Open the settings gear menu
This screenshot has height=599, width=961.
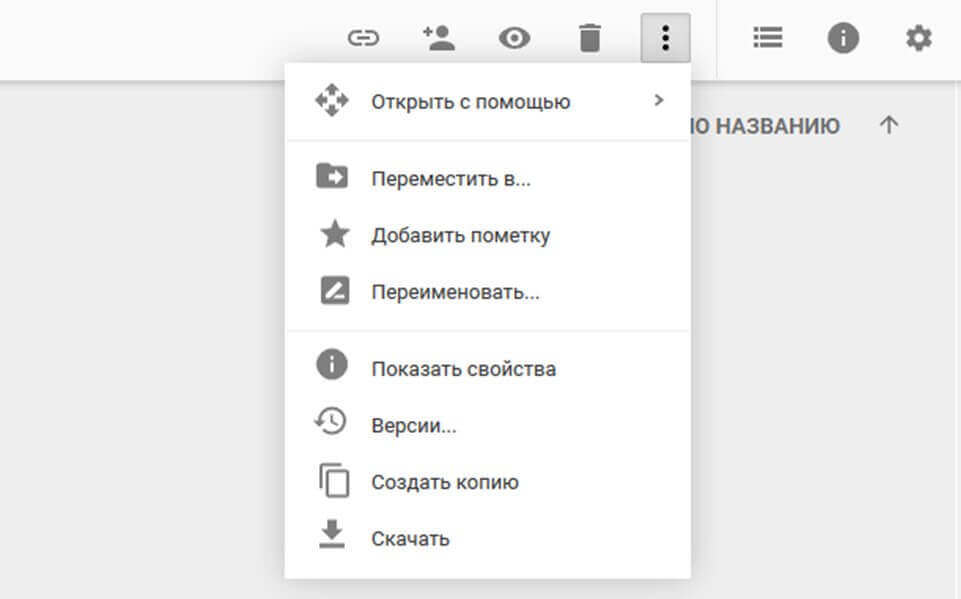(x=918, y=38)
